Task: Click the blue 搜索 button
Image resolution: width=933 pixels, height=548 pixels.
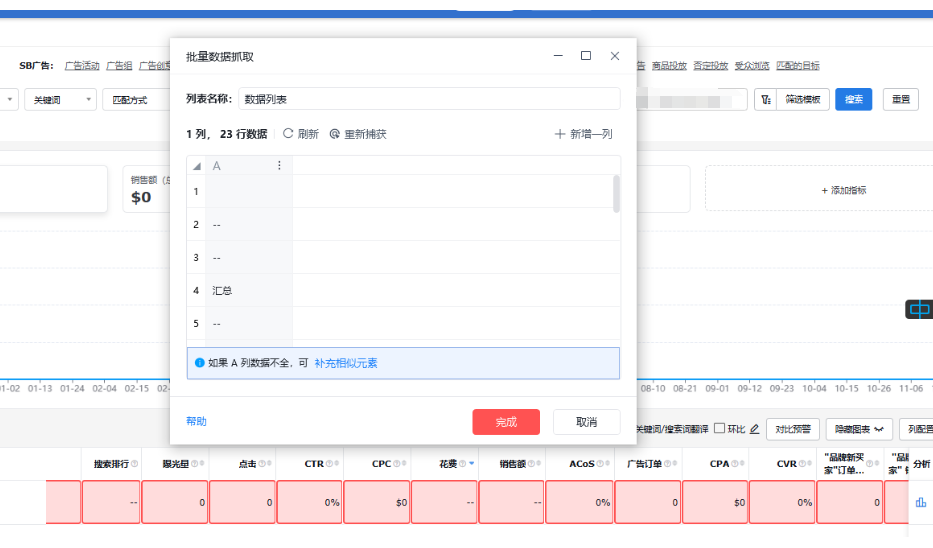Action: 854,99
